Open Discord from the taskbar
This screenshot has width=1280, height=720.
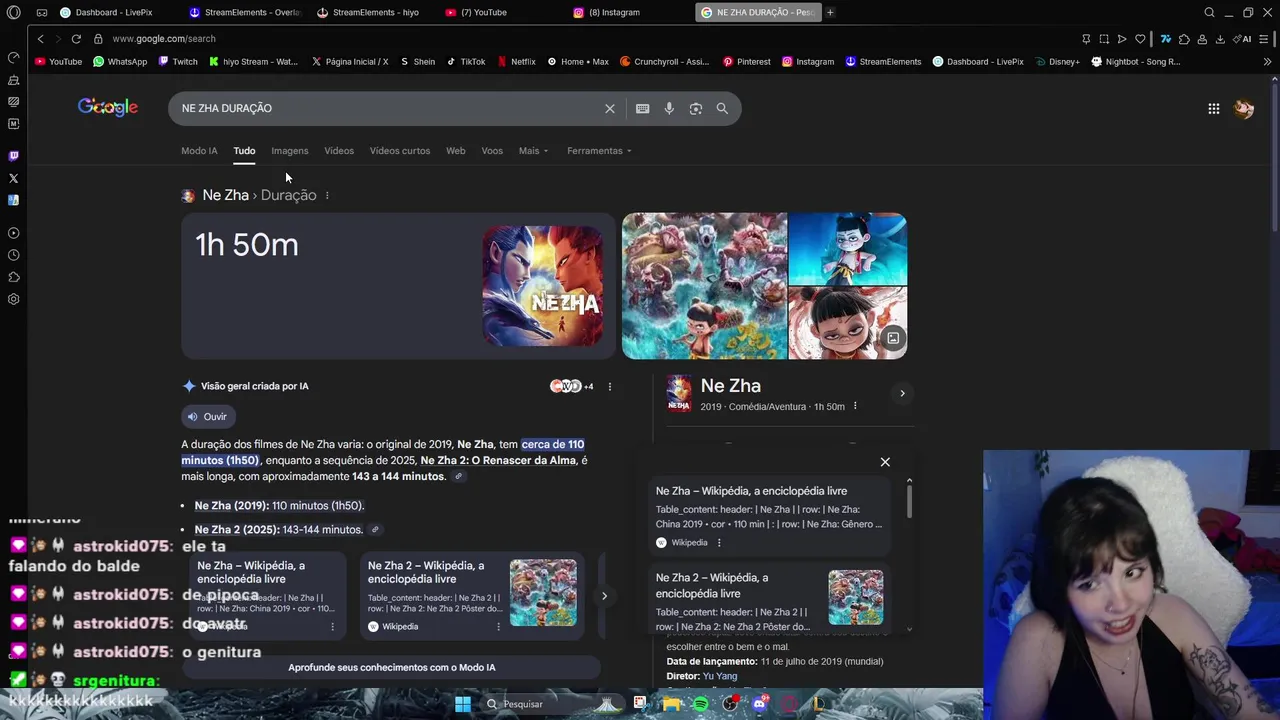pos(760,704)
